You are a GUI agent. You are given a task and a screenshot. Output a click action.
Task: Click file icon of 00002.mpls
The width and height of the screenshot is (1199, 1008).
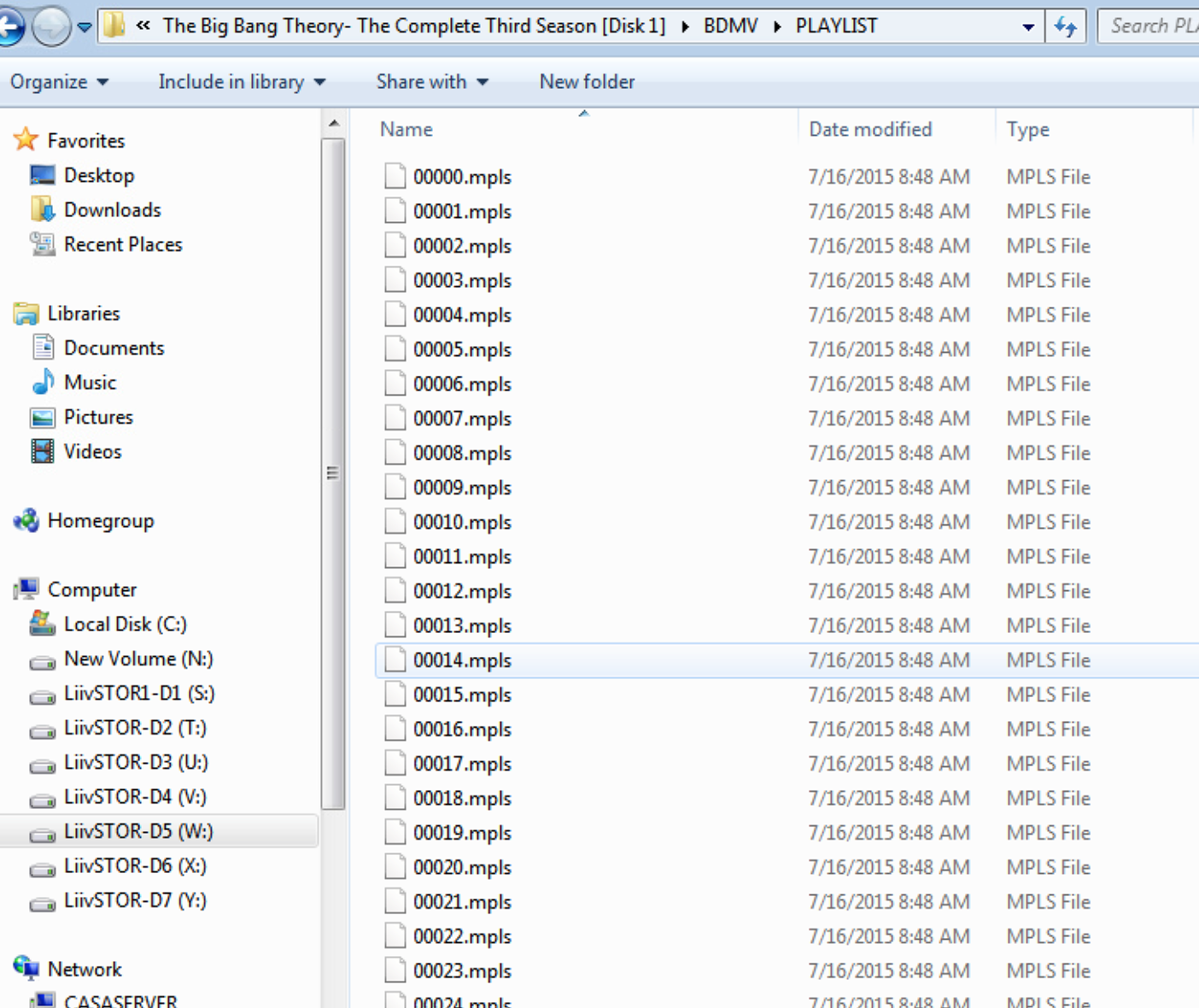395,246
